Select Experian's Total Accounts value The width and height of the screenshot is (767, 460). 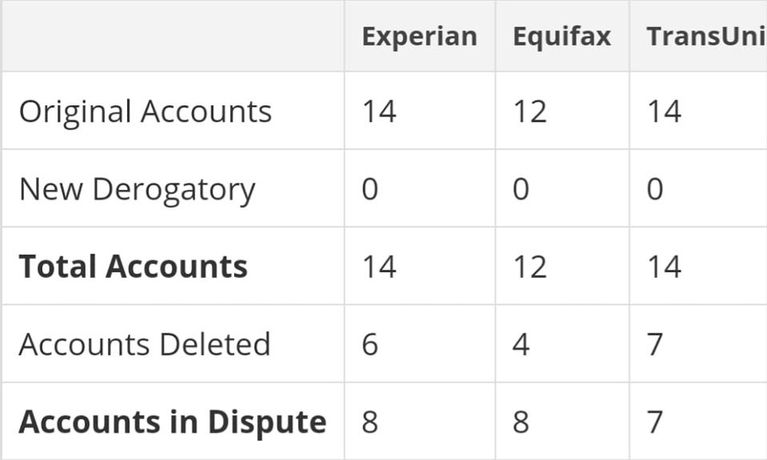pyautogui.click(x=379, y=267)
